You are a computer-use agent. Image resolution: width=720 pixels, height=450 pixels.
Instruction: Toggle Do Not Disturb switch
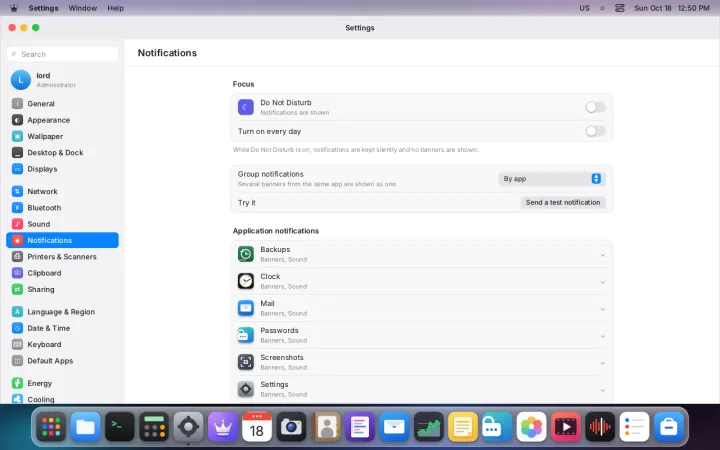[595, 107]
